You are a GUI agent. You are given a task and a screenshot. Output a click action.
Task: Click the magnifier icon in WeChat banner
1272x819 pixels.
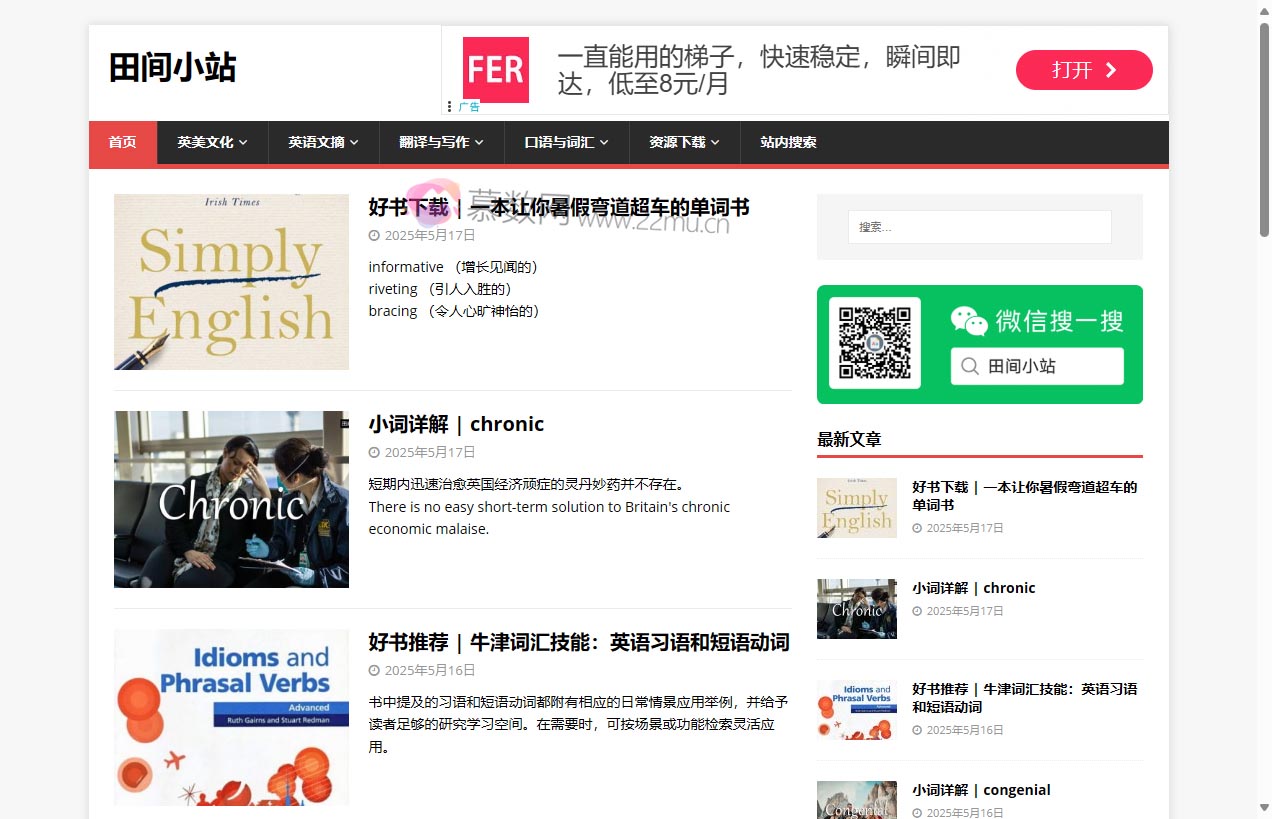(x=969, y=366)
